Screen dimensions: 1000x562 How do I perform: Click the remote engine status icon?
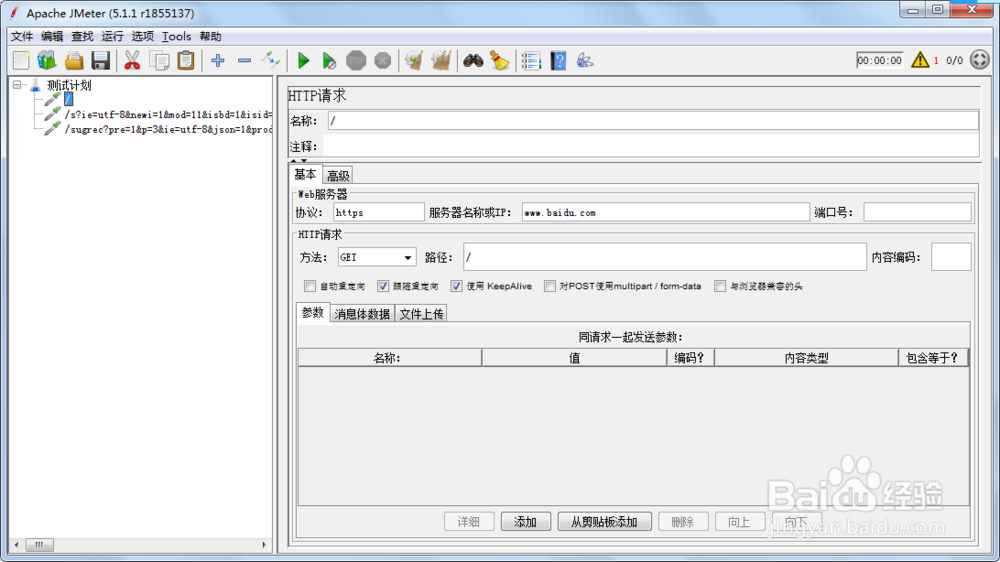click(x=980, y=60)
